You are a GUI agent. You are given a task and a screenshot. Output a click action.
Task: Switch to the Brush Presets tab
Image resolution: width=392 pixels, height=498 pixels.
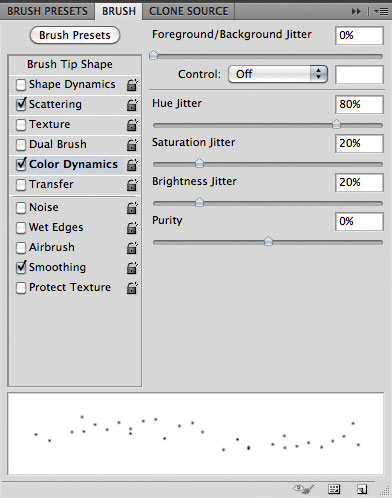pyautogui.click(x=47, y=11)
